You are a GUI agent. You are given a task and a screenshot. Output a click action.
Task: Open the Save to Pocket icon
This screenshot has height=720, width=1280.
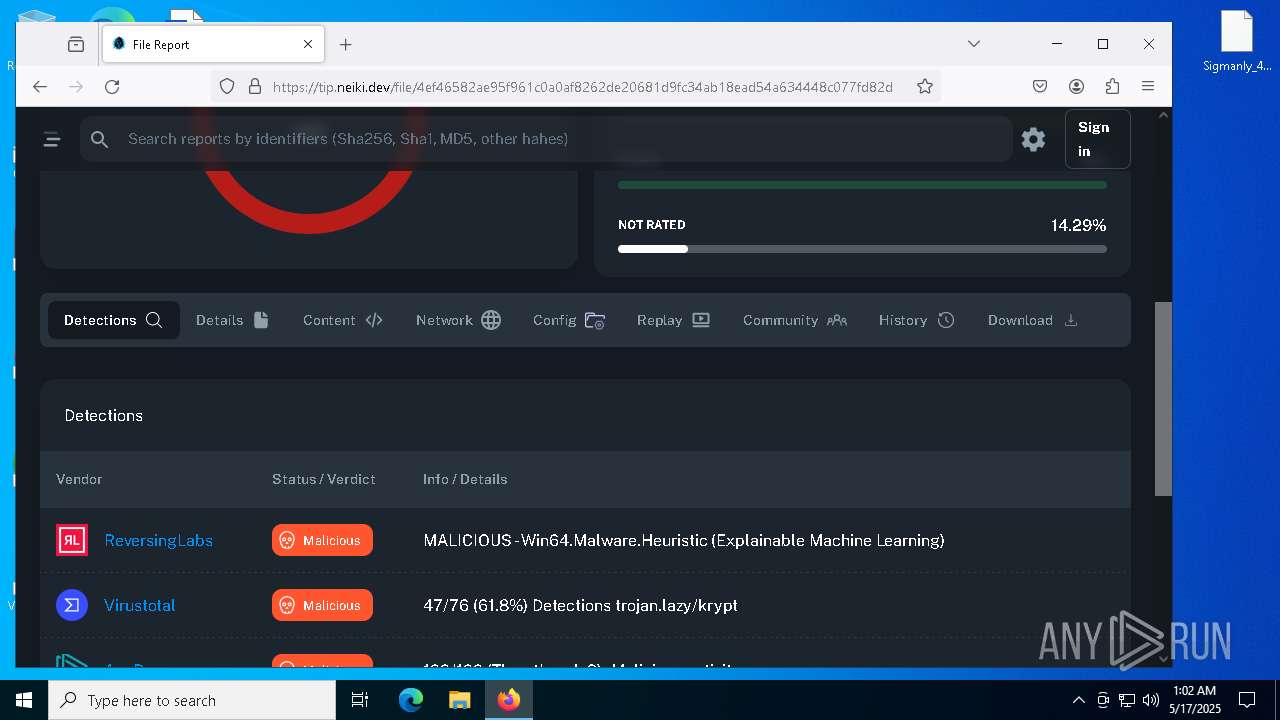click(x=1040, y=87)
